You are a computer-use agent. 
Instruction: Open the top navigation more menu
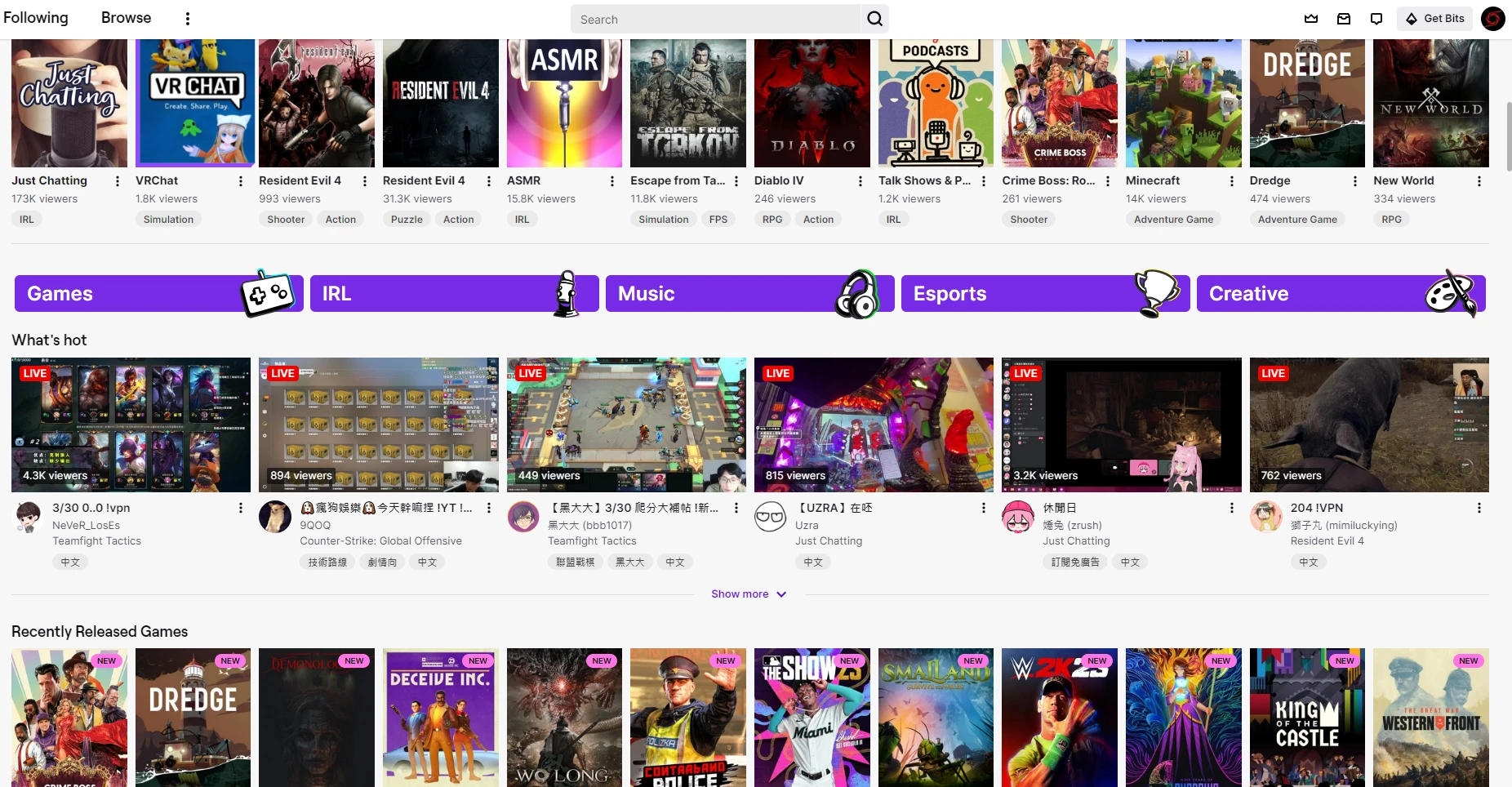pos(188,18)
